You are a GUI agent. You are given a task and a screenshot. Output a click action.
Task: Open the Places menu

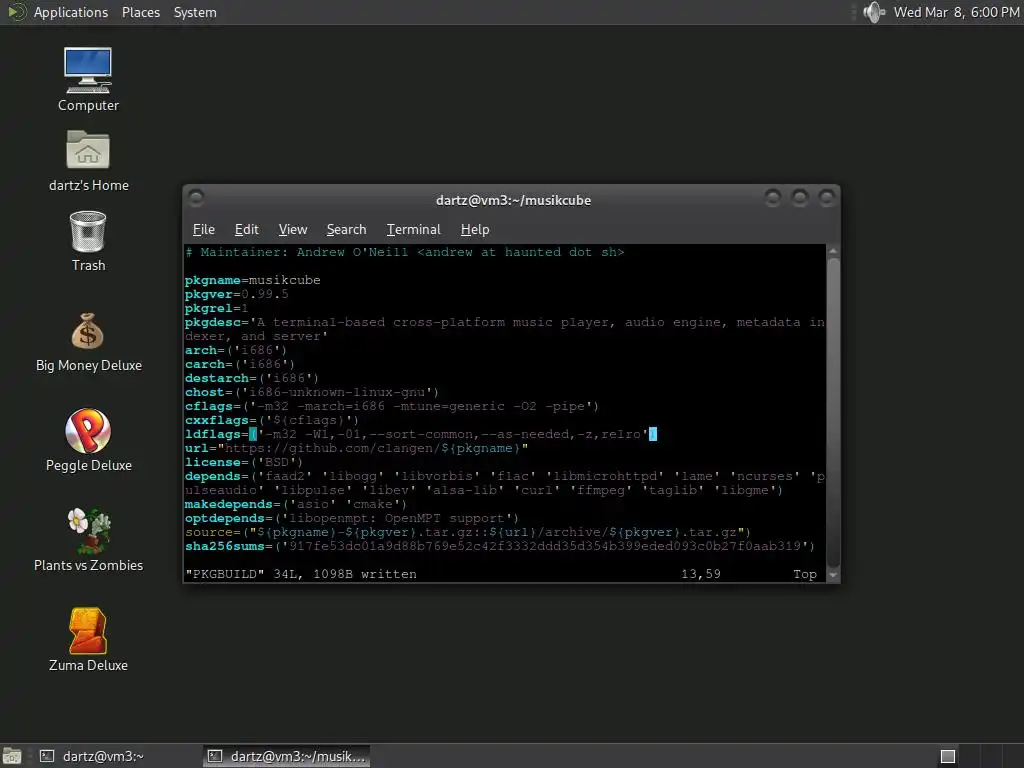(x=140, y=12)
